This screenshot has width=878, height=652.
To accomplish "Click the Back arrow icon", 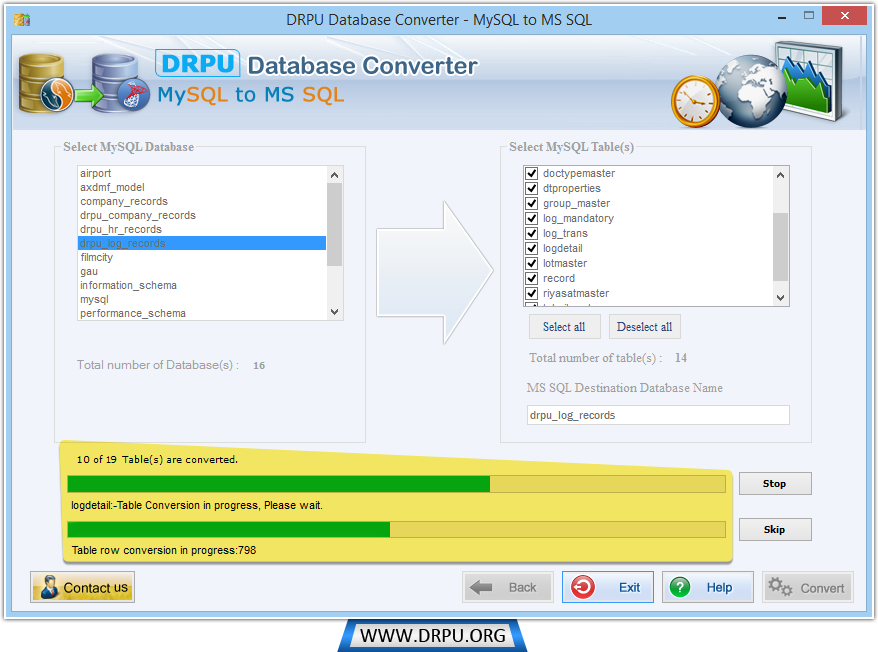I will coord(481,588).
